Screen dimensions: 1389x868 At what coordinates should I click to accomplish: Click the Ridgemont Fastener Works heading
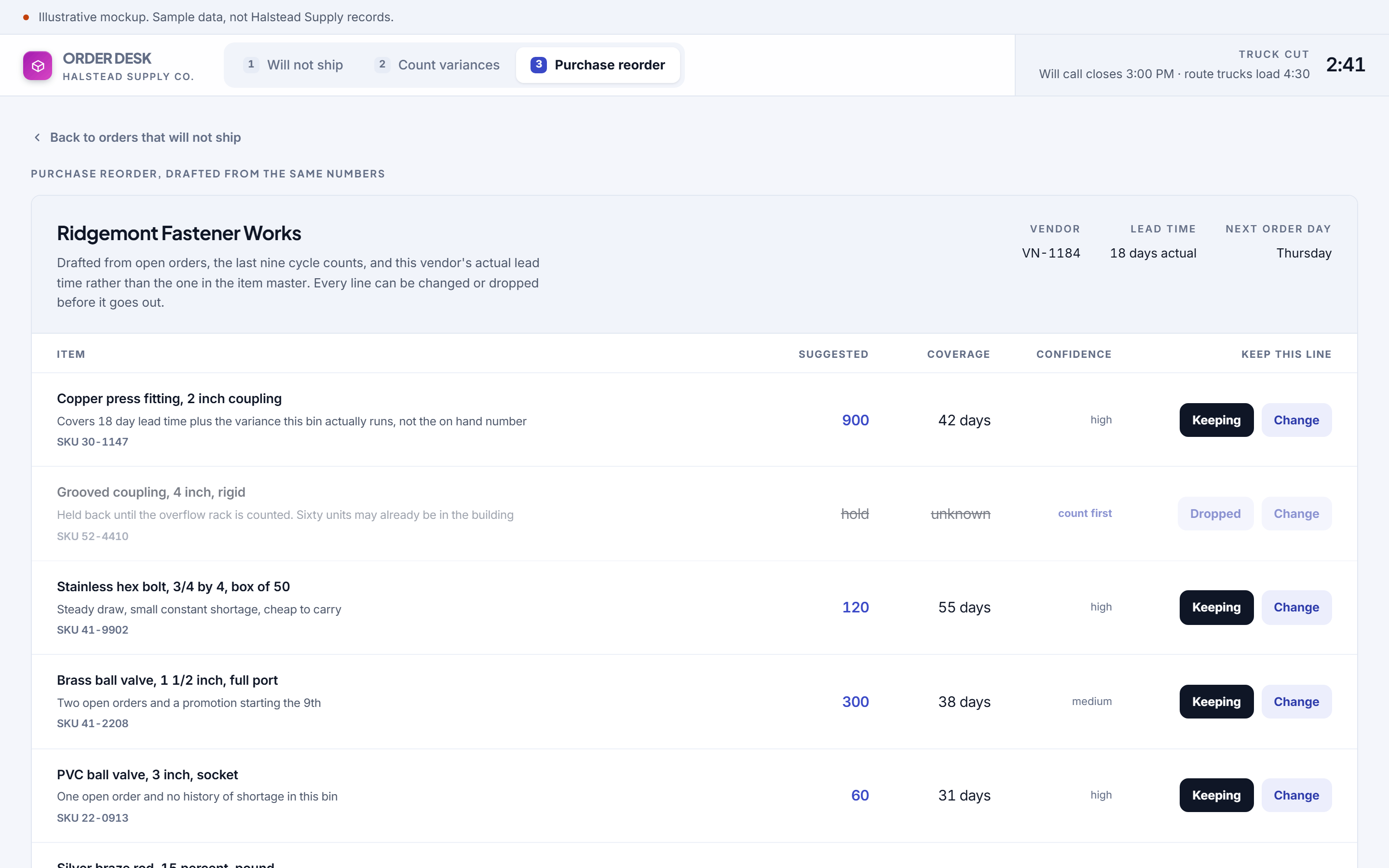179,233
